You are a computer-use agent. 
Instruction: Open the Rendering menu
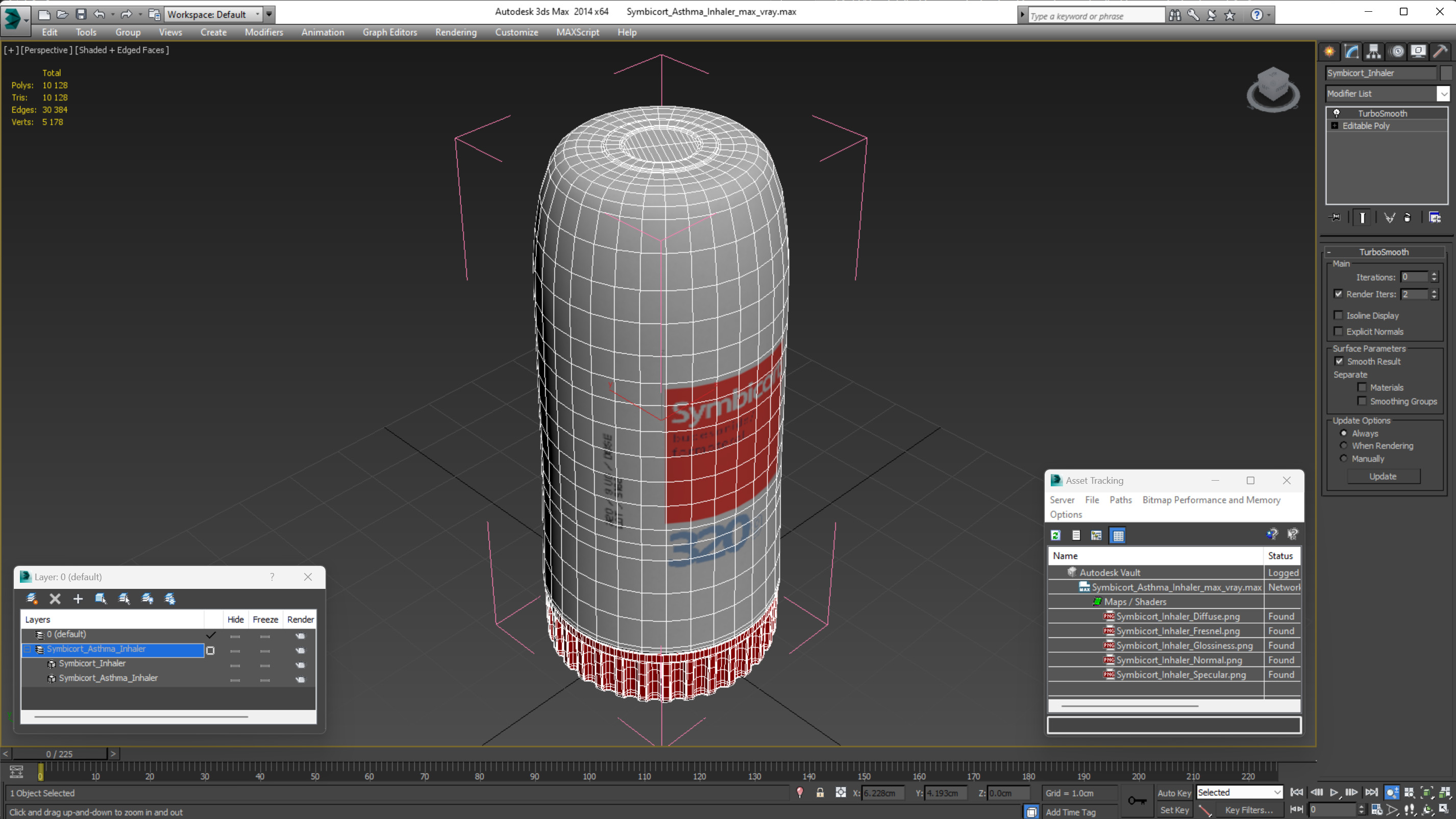(x=456, y=32)
